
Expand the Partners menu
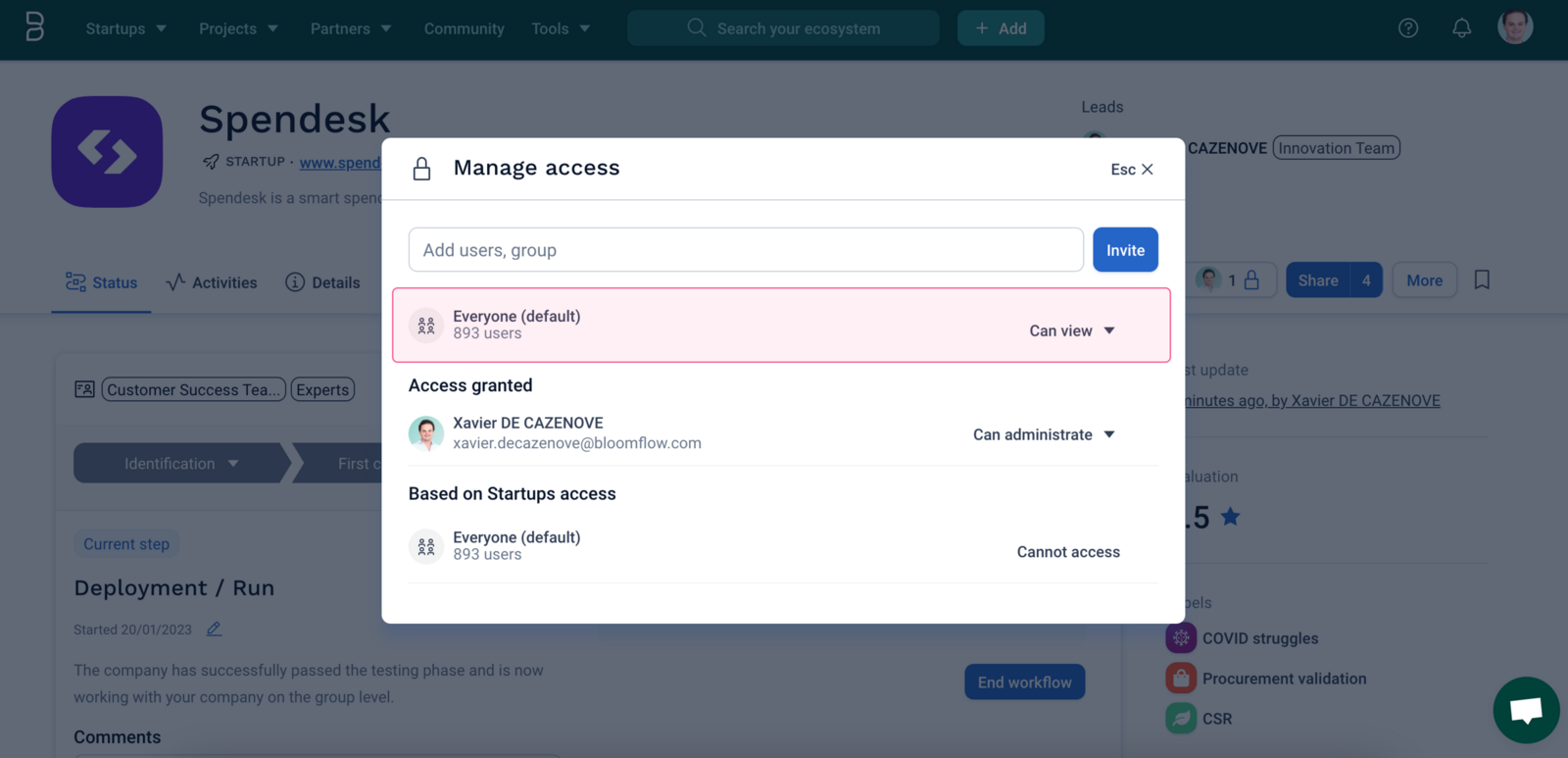point(351,28)
